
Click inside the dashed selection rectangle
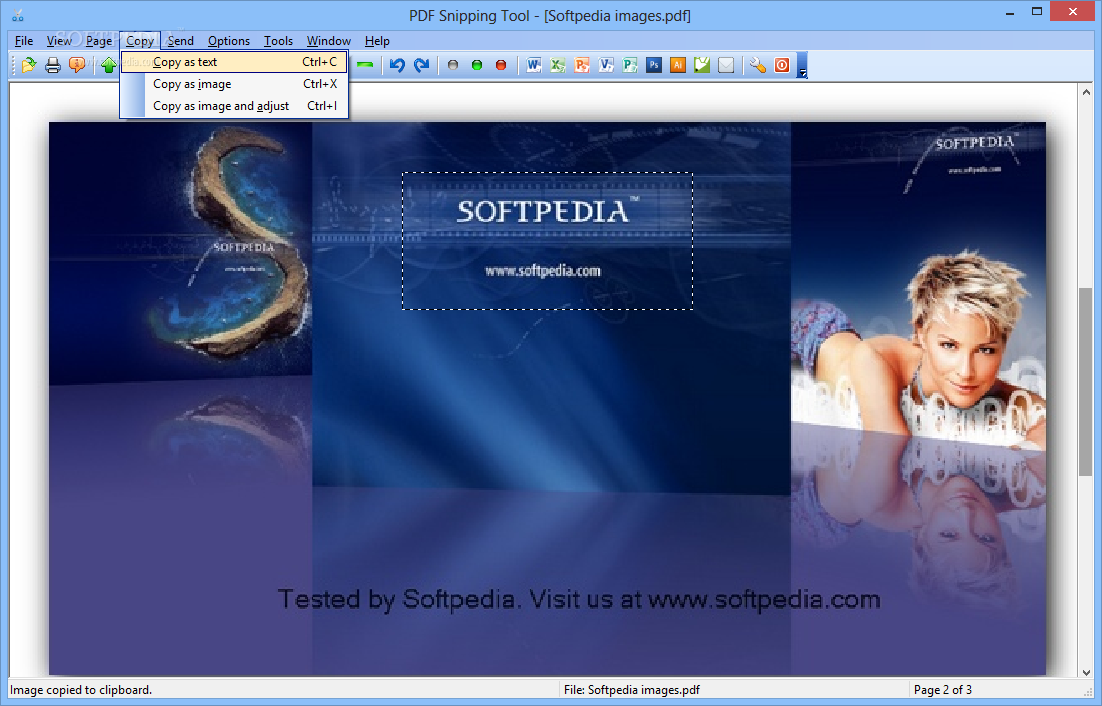pos(547,241)
